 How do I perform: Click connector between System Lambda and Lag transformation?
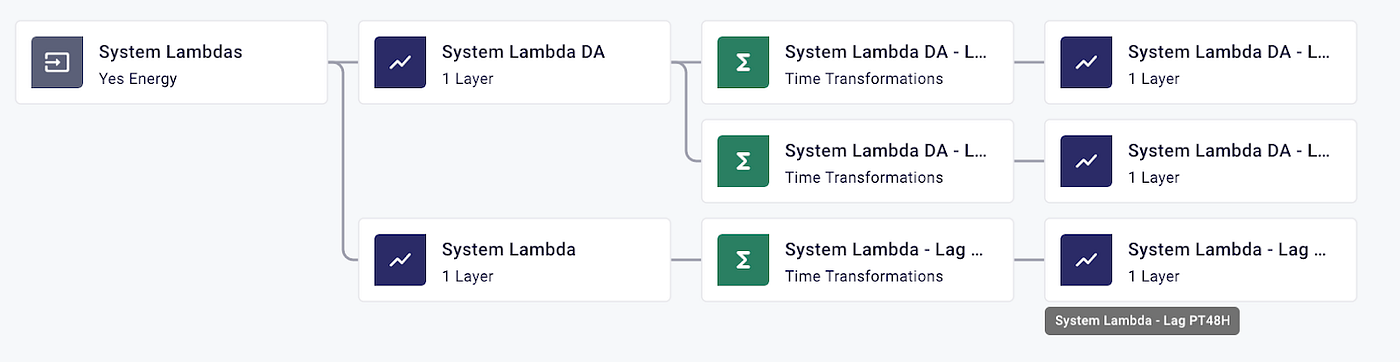[686, 260]
